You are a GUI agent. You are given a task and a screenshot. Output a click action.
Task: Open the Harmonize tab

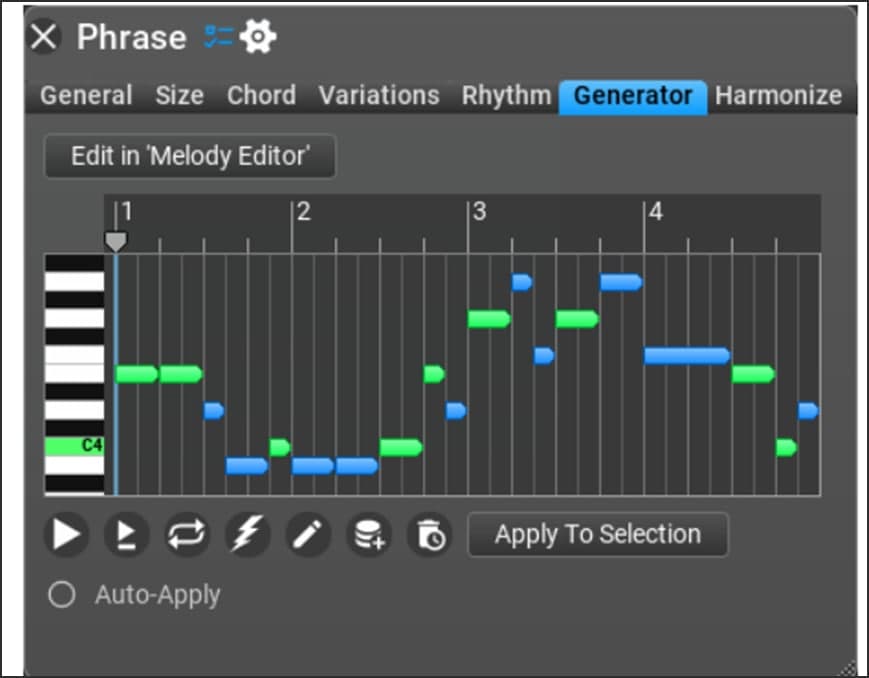pyautogui.click(x=778, y=96)
